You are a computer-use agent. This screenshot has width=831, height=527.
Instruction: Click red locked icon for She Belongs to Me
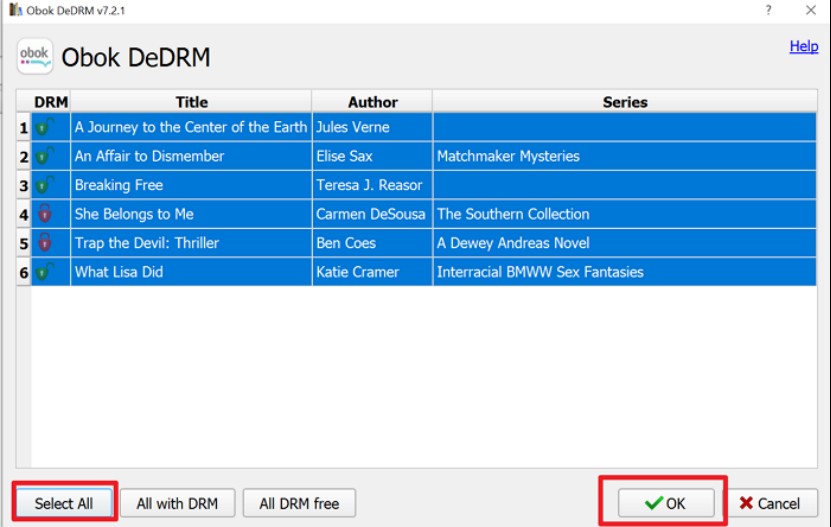tap(45, 214)
